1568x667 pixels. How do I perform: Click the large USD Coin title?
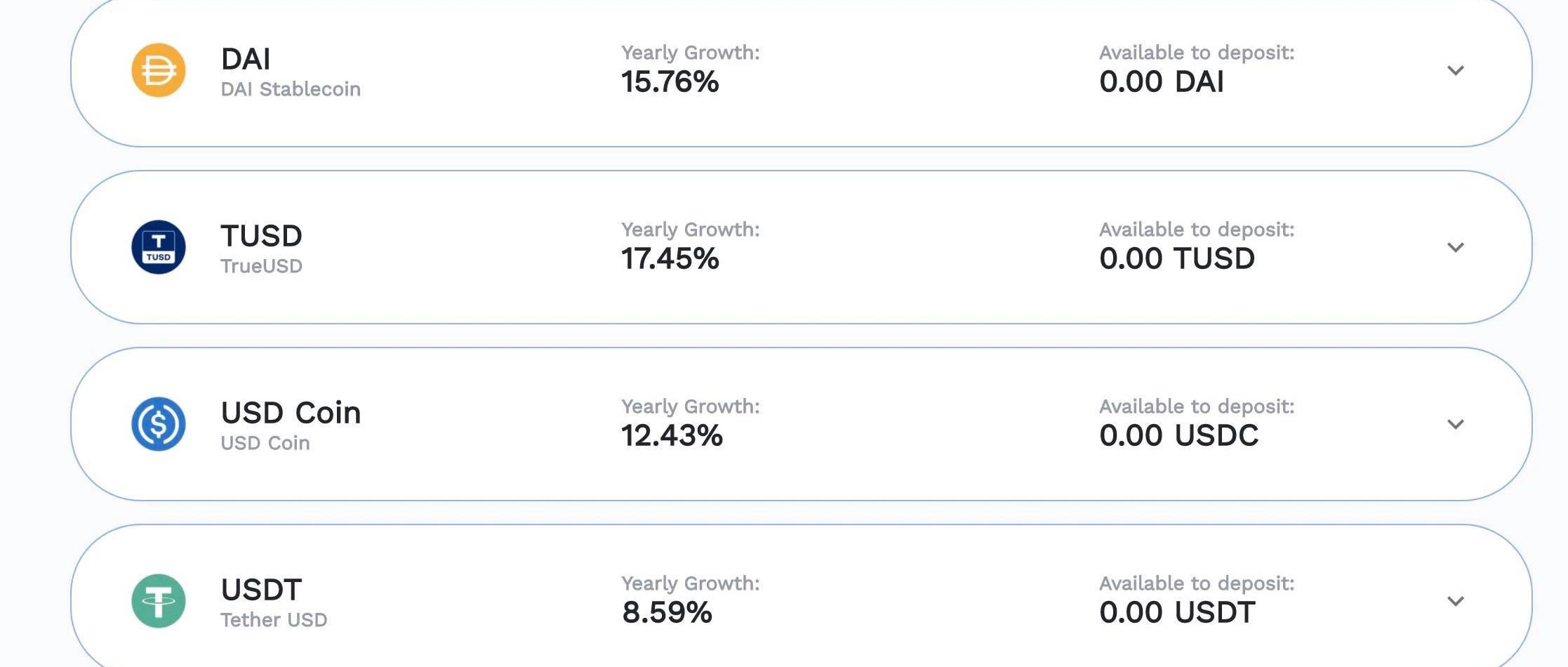point(291,413)
